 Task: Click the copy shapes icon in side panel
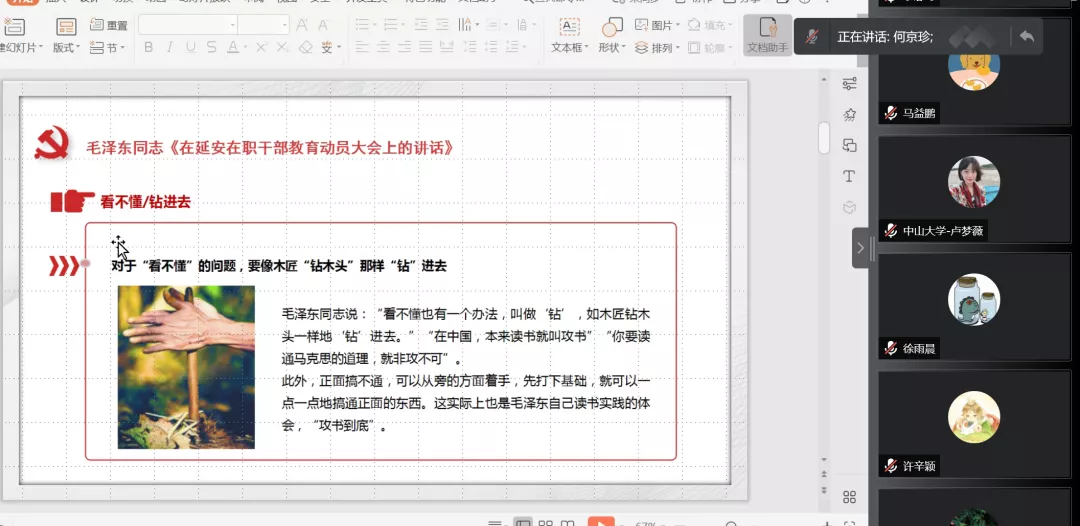(850, 145)
